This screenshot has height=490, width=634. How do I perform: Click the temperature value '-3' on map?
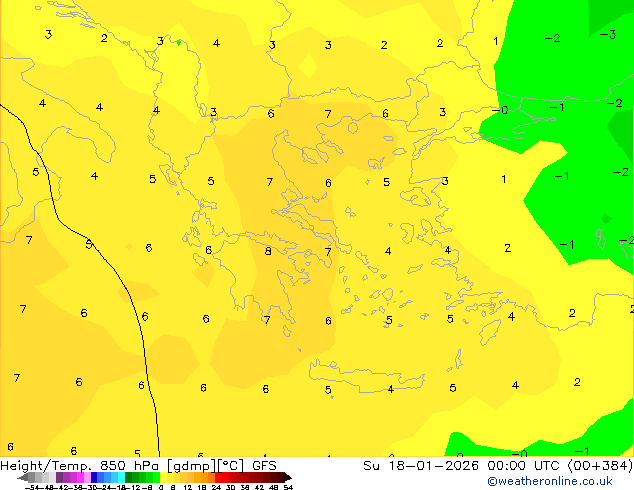[608, 35]
